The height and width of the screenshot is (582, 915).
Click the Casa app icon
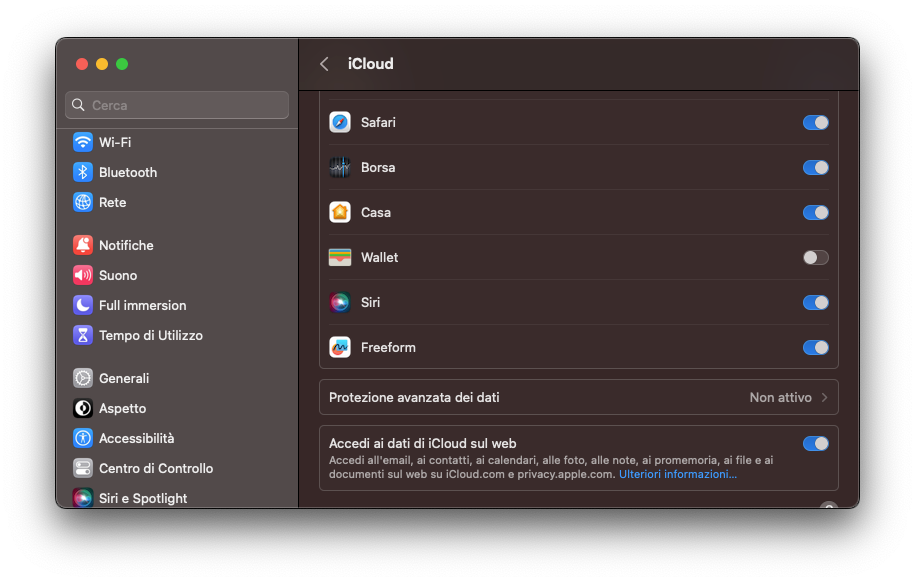point(340,212)
